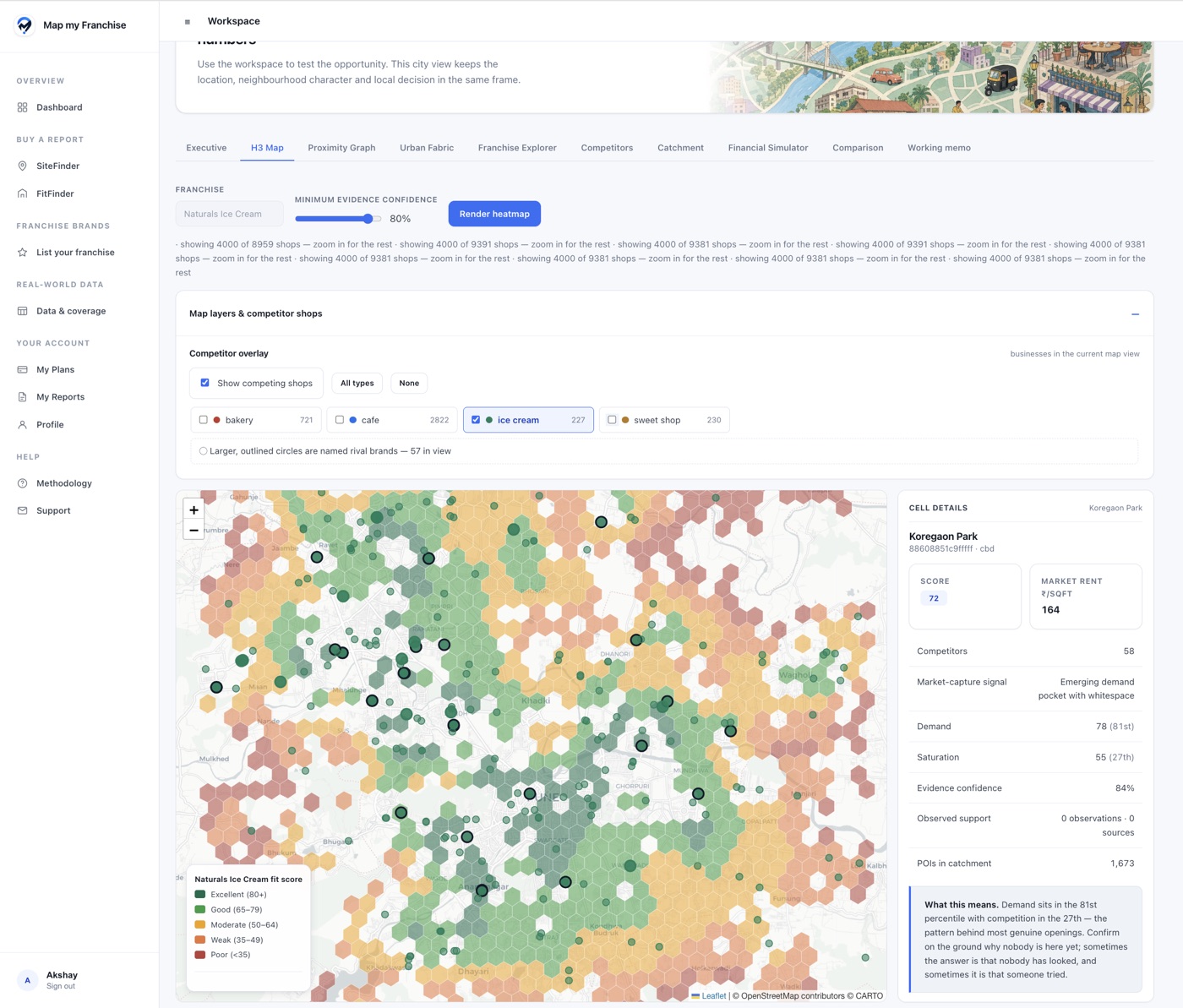Click the Render heatmap button

click(x=494, y=214)
